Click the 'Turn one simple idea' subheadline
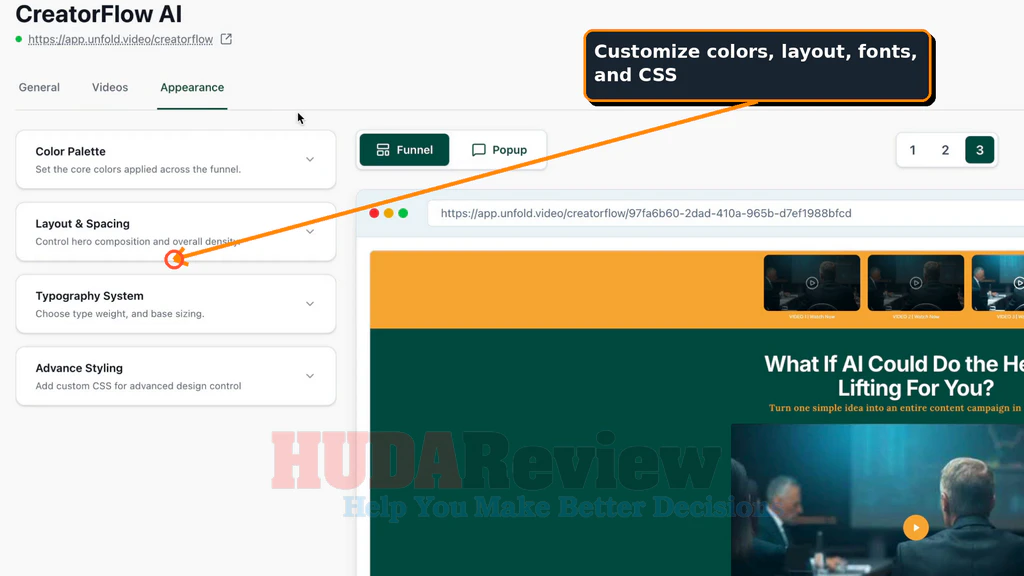Image resolution: width=1024 pixels, height=576 pixels. (x=896, y=408)
